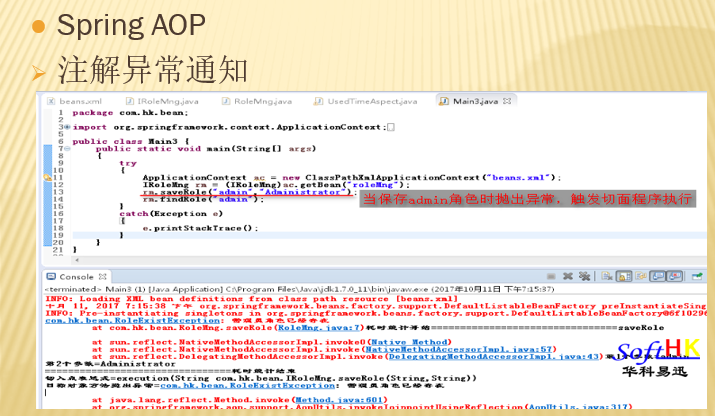Close the Console view
Viewport: 715px width, 416px height.
[103, 277]
